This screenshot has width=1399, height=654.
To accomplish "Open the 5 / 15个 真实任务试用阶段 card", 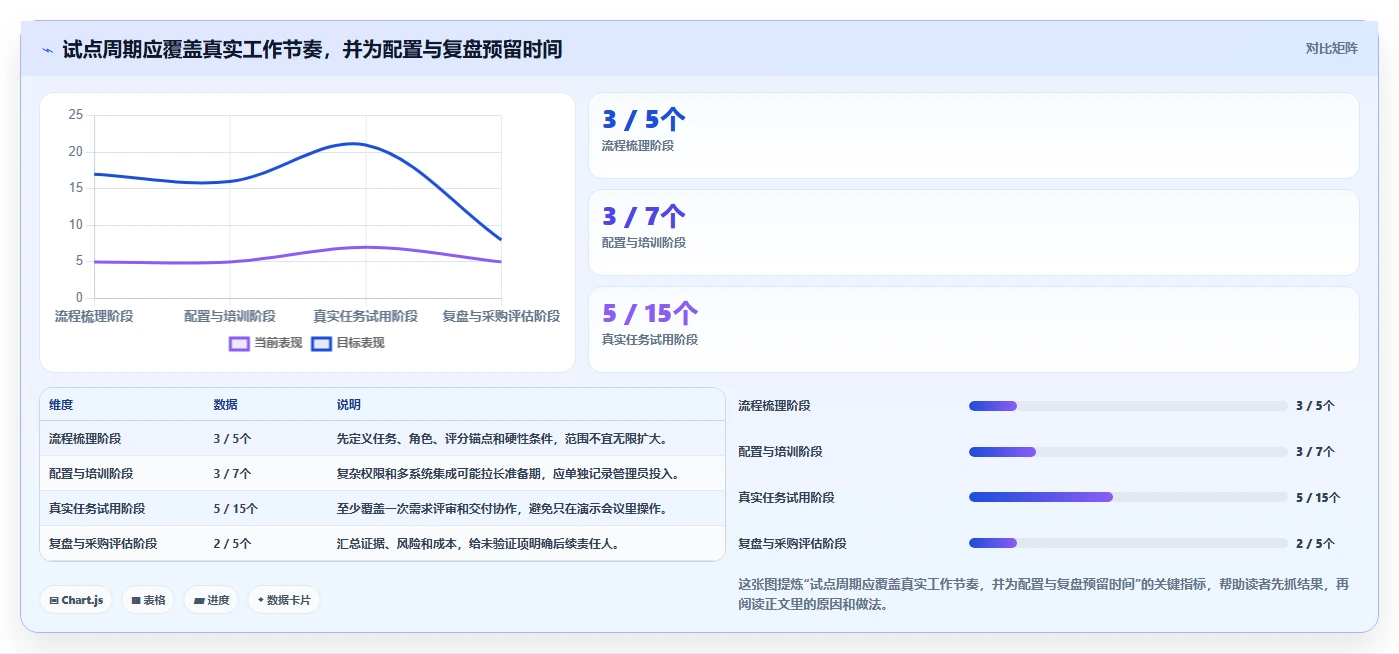I will (x=974, y=330).
